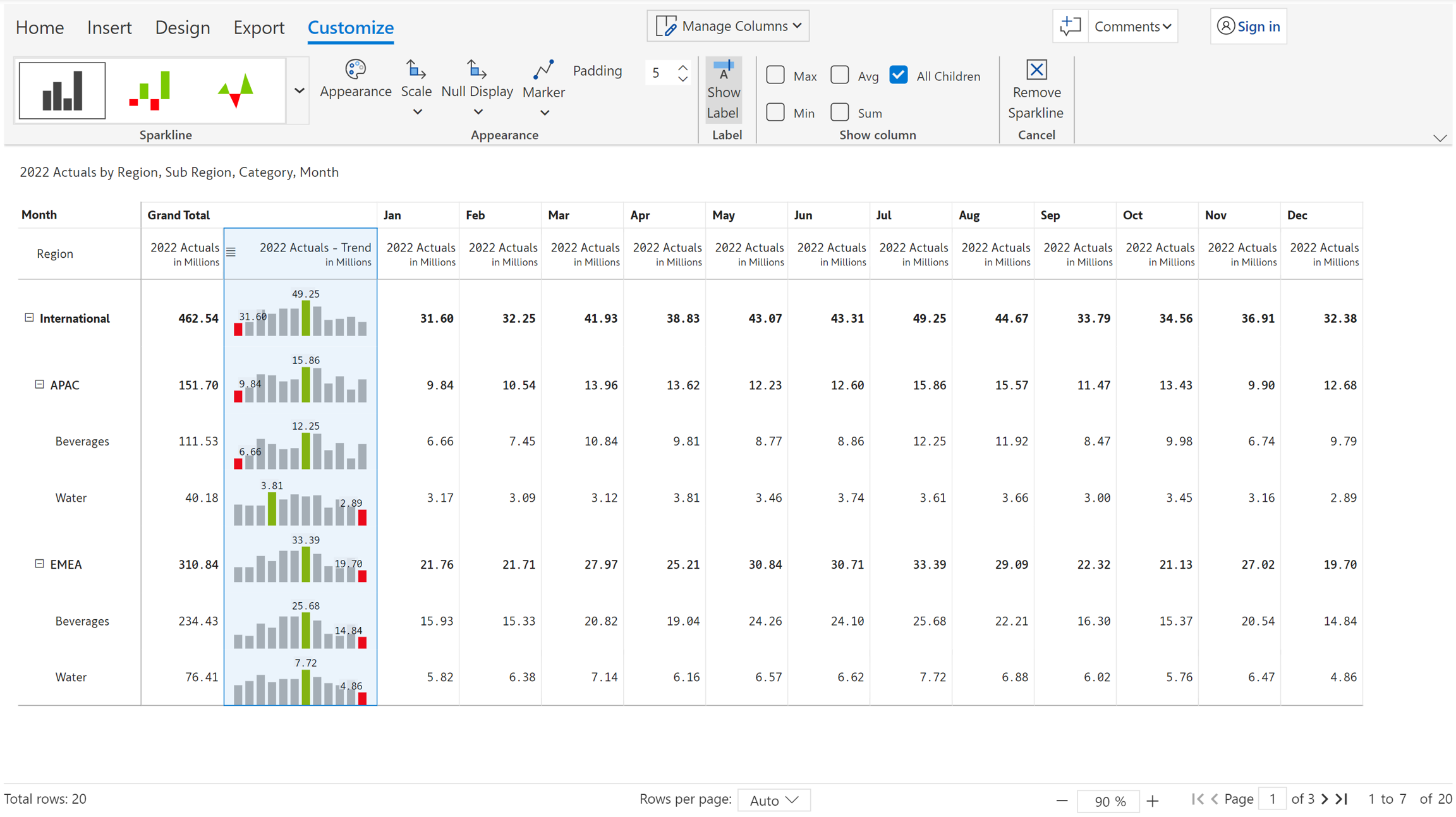Open the Rows per page Auto dropdown
Image resolution: width=1456 pixels, height=817 pixels.
(773, 800)
